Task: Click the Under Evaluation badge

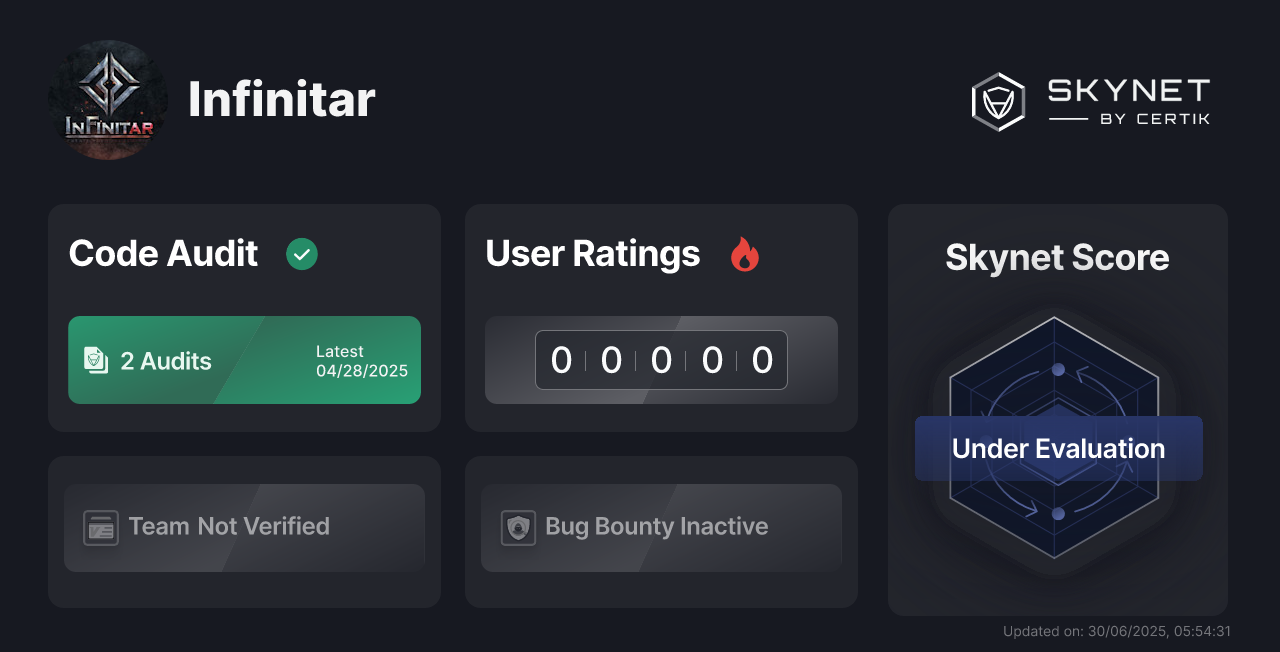Action: (x=1059, y=449)
